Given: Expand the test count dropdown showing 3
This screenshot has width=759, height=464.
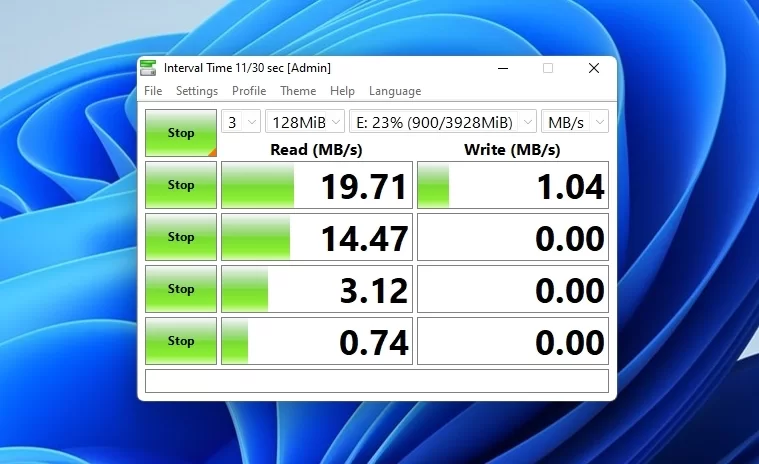Looking at the screenshot, I should pyautogui.click(x=241, y=122).
